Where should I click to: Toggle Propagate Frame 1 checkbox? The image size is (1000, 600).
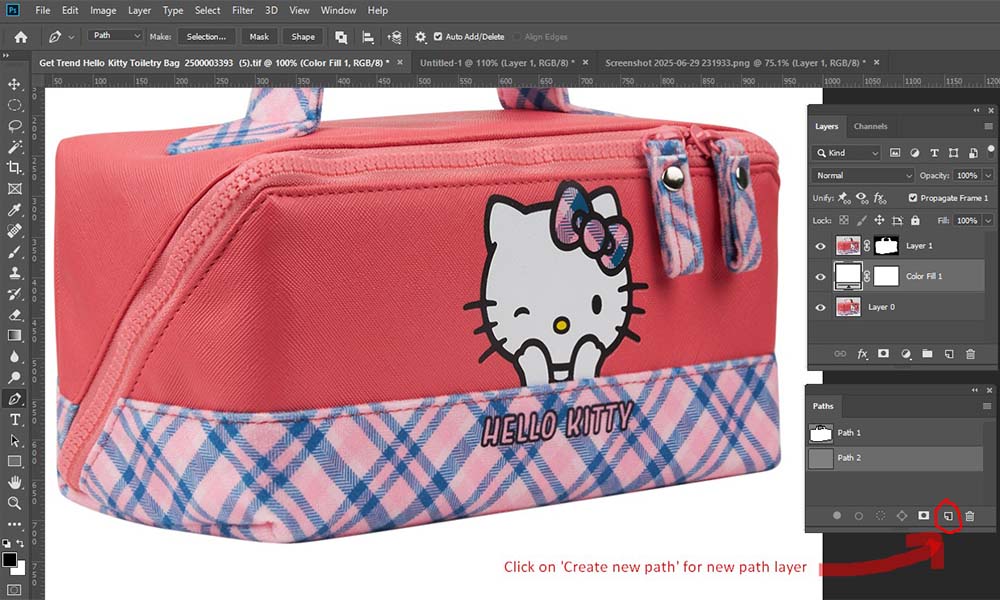[x=913, y=198]
